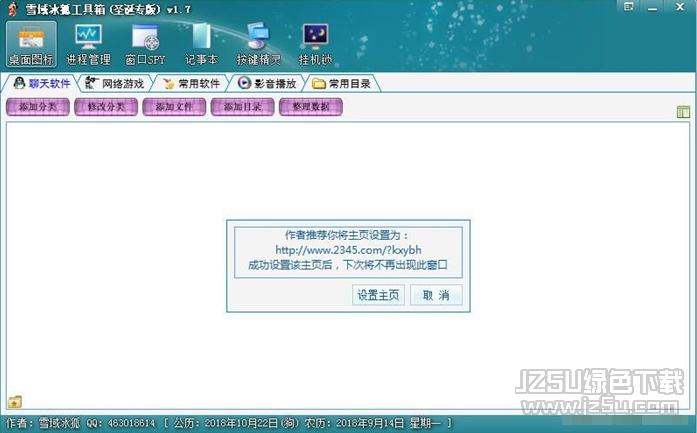
Task: Click the QQ: 463018614 status text
Action: coord(120,423)
